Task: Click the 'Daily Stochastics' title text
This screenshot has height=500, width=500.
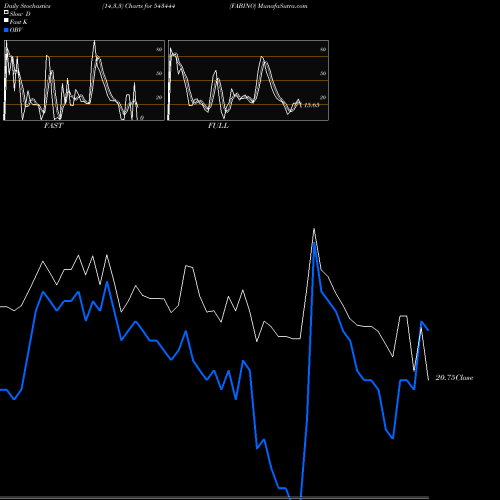Action: 27,6
